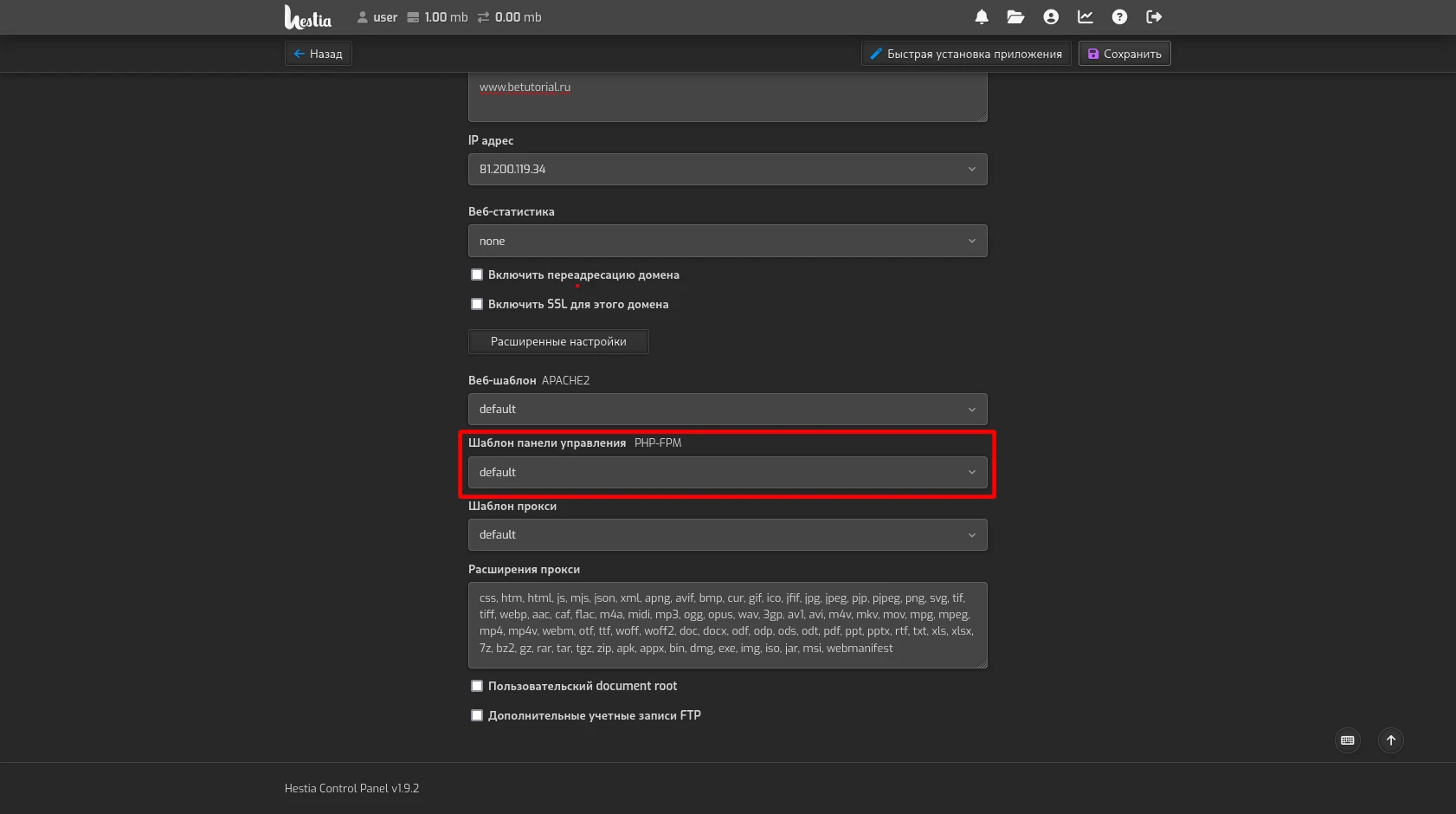This screenshot has height=814, width=1456.
Task: Open the PHP-FPM template dropdown
Action: [727, 473]
